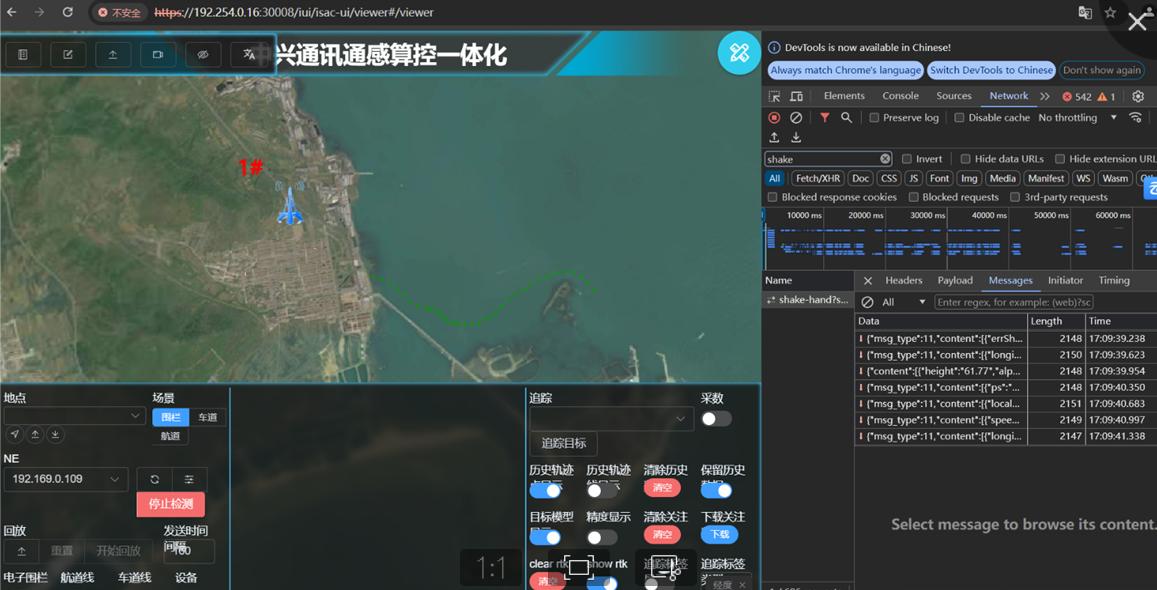
Task: Clear the network log in DevTools
Action: (x=796, y=118)
